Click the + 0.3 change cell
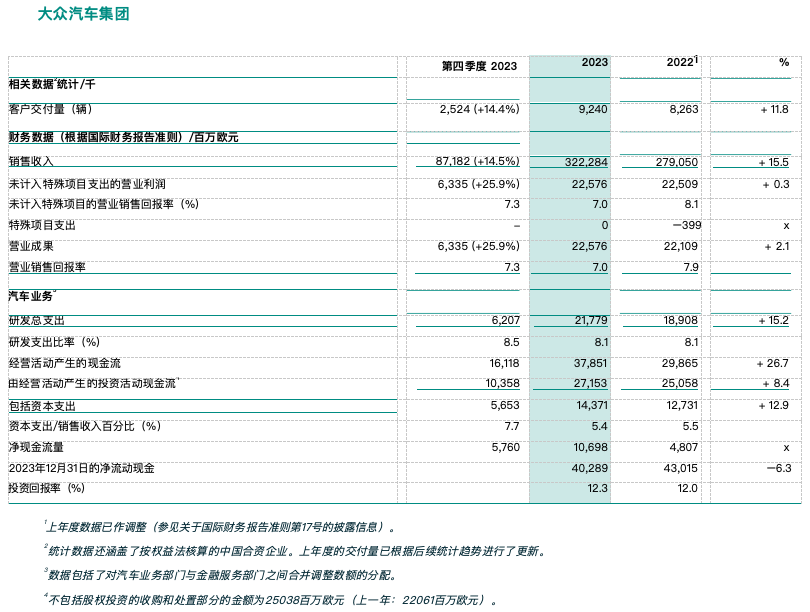 click(776, 184)
